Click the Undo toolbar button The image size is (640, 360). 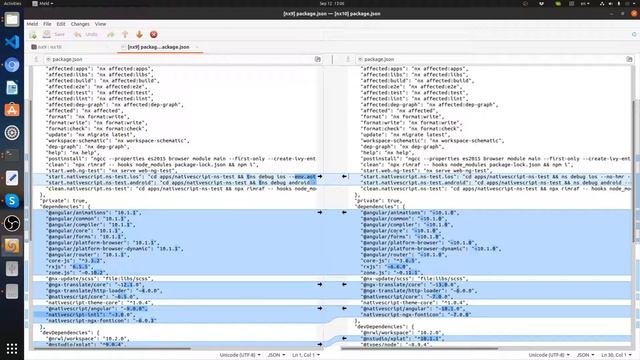(x=86, y=35)
